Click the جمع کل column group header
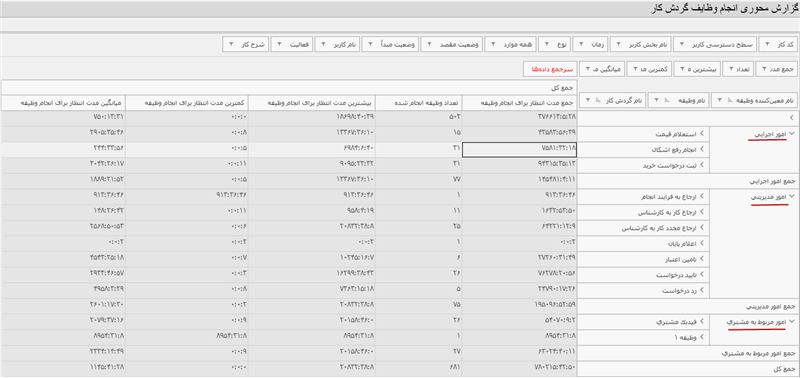Image resolution: width=800 pixels, height=378 pixels. click(x=290, y=87)
